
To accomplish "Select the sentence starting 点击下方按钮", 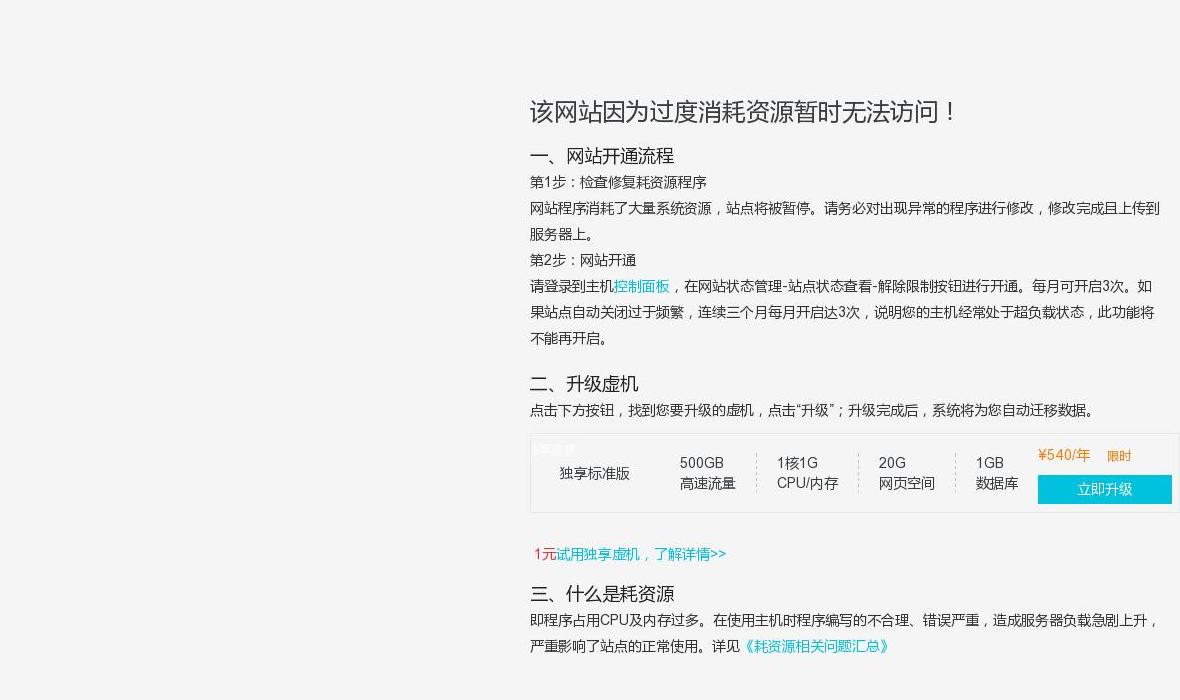I will coord(812,410).
